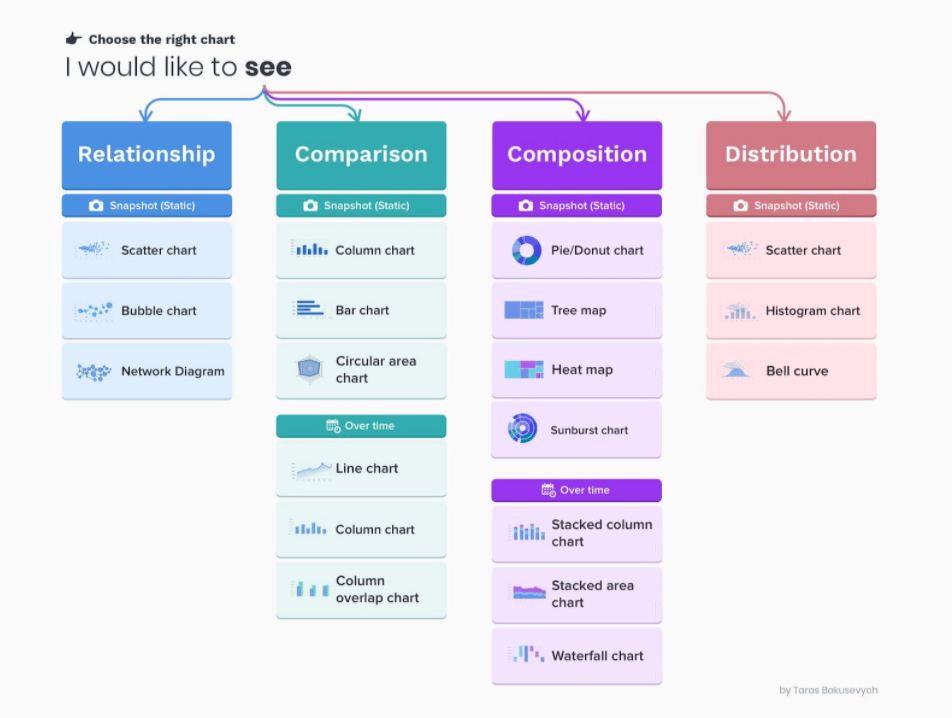Viewport: 952px width, 718px height.
Task: Click the Pie/Donut chart icon
Action: 526,250
